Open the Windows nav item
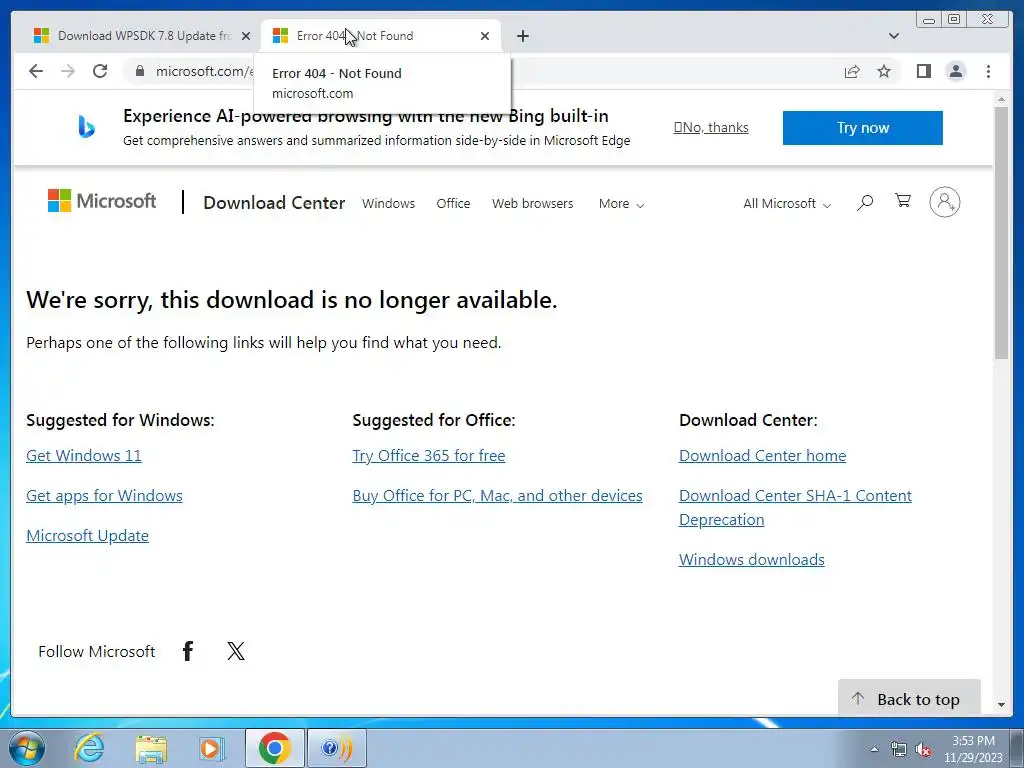The height and width of the screenshot is (768, 1024). [x=389, y=204]
